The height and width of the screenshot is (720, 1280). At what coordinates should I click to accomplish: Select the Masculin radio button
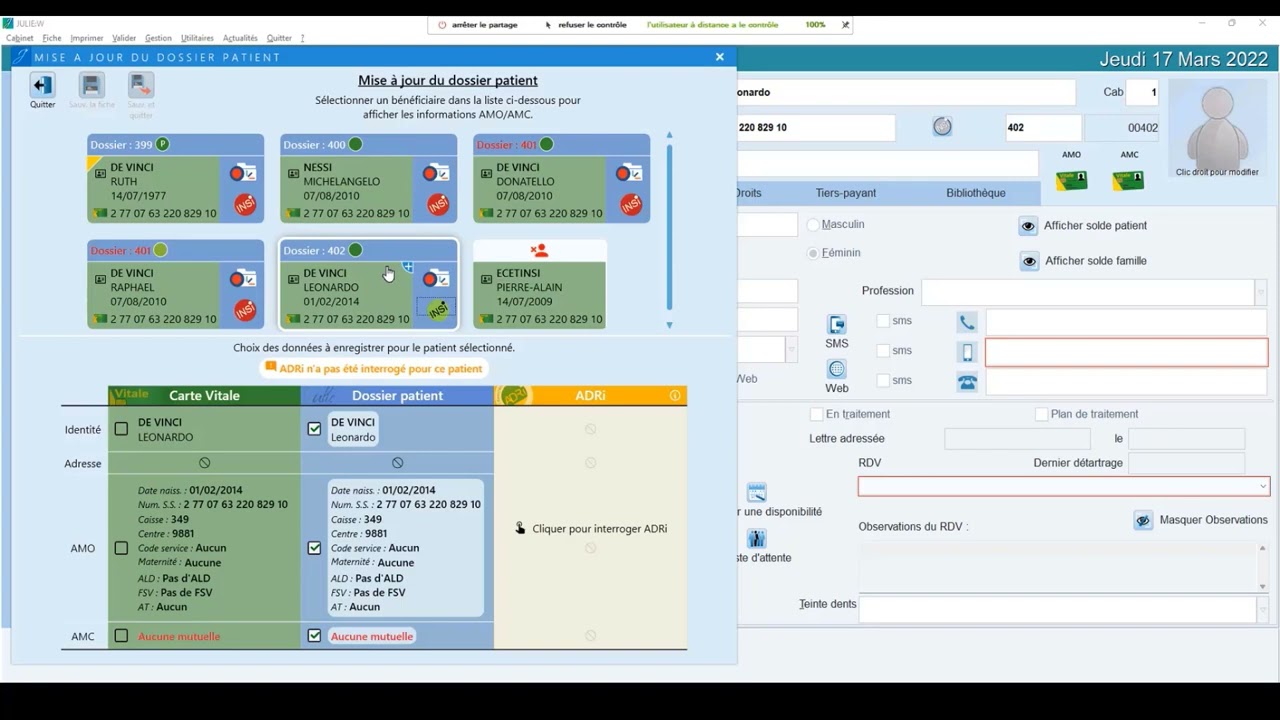point(813,225)
